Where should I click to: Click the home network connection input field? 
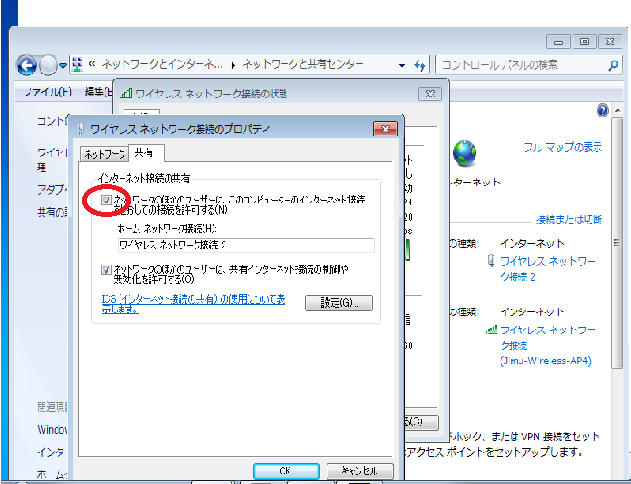pos(244,245)
